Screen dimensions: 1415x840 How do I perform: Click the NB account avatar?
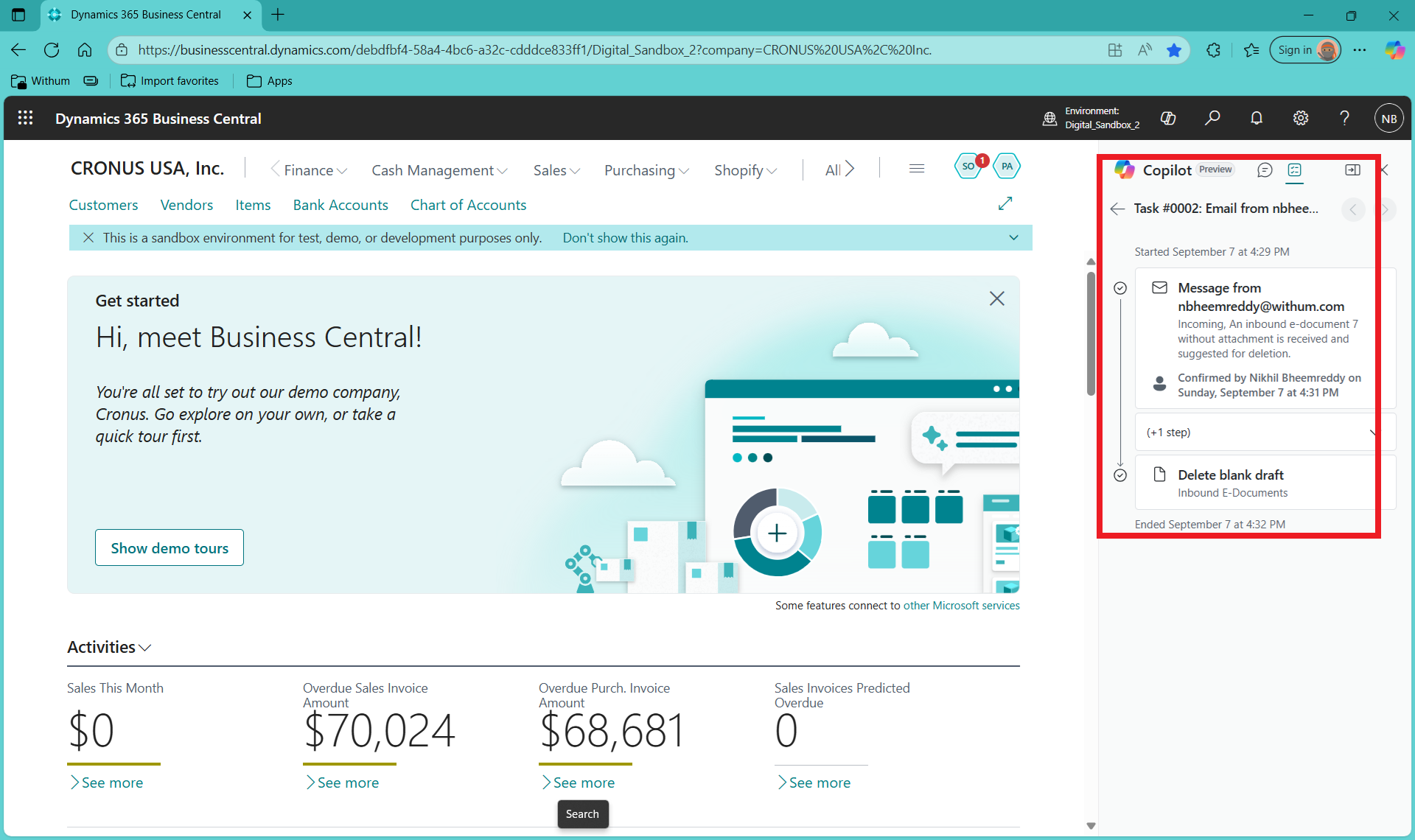coord(1388,118)
